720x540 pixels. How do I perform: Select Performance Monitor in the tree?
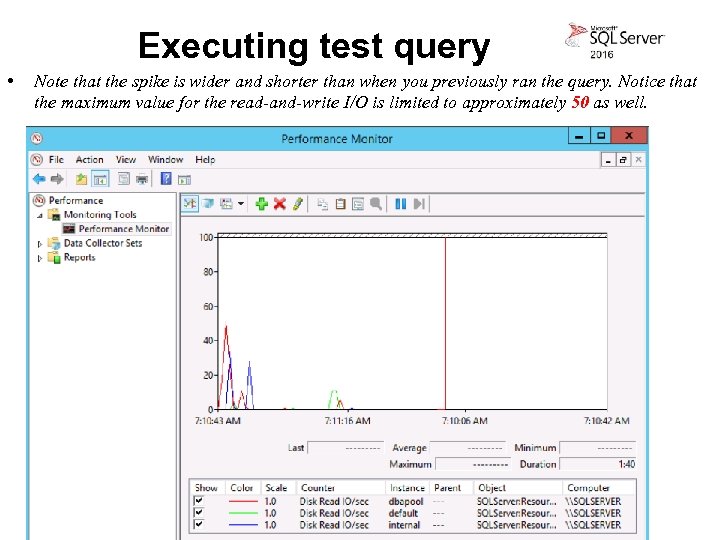pos(124,229)
